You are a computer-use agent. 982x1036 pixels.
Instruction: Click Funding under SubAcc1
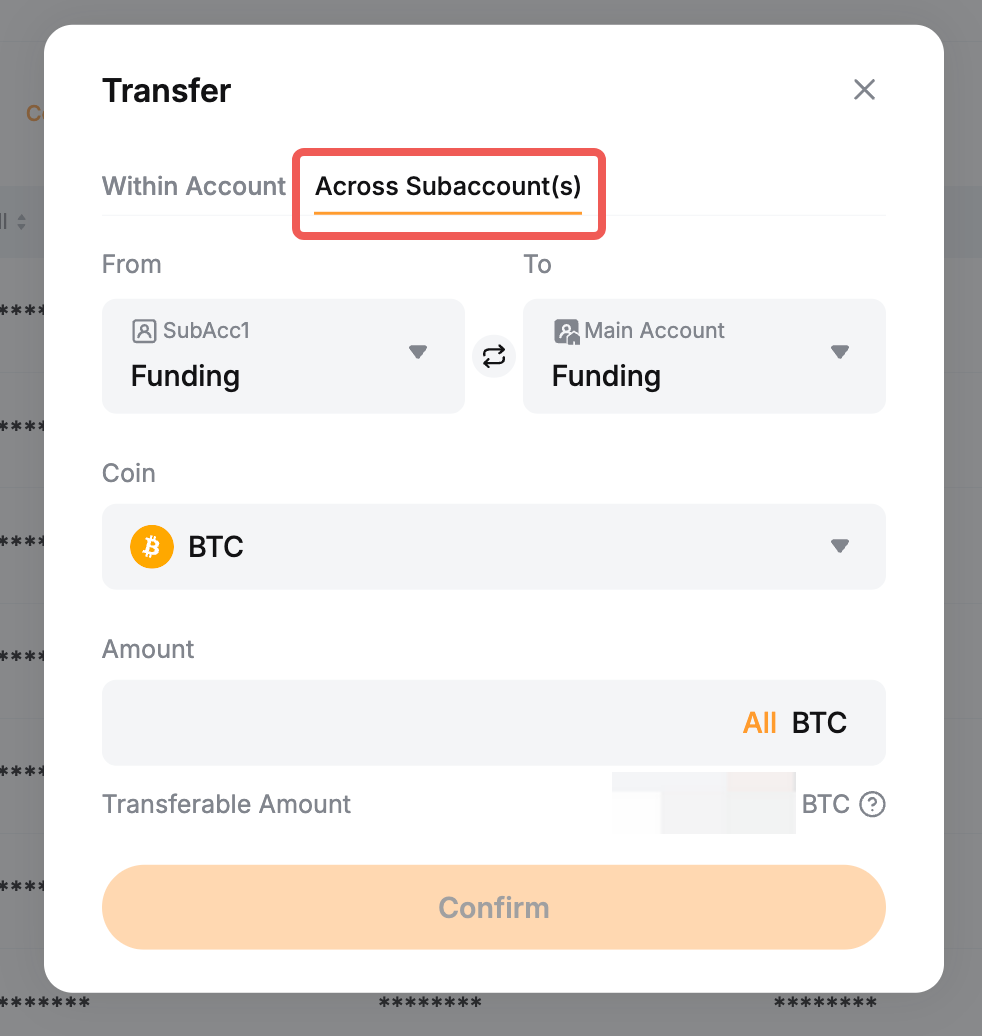(x=185, y=377)
